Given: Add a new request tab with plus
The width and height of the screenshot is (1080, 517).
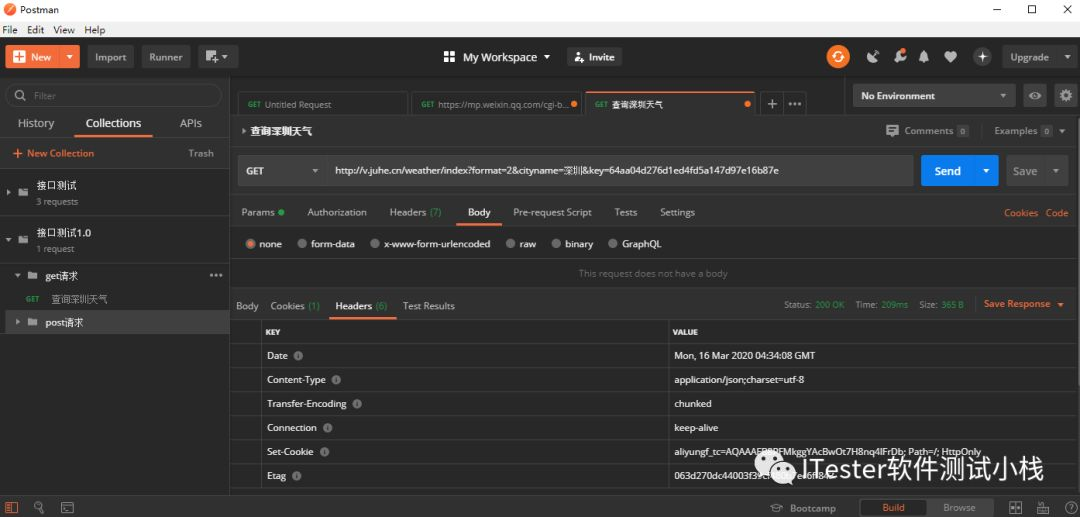Looking at the screenshot, I should point(772,104).
